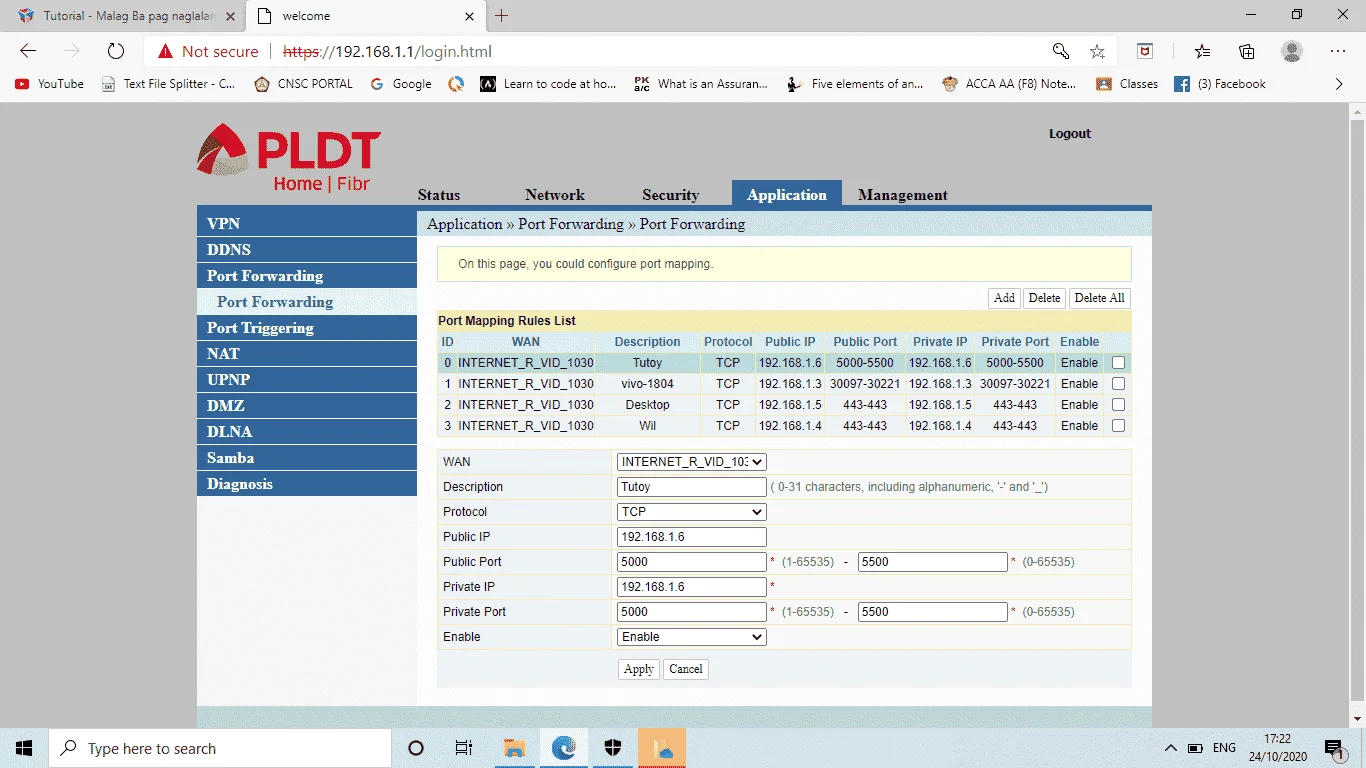Image resolution: width=1366 pixels, height=768 pixels.
Task: Open the Learn to code bookmark
Action: click(x=548, y=84)
